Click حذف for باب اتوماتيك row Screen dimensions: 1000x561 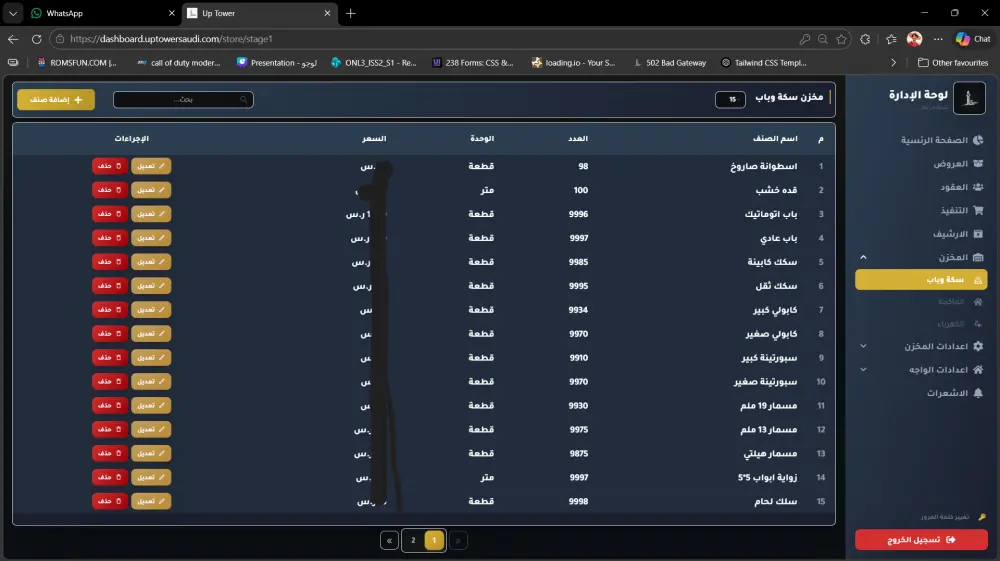[110, 214]
